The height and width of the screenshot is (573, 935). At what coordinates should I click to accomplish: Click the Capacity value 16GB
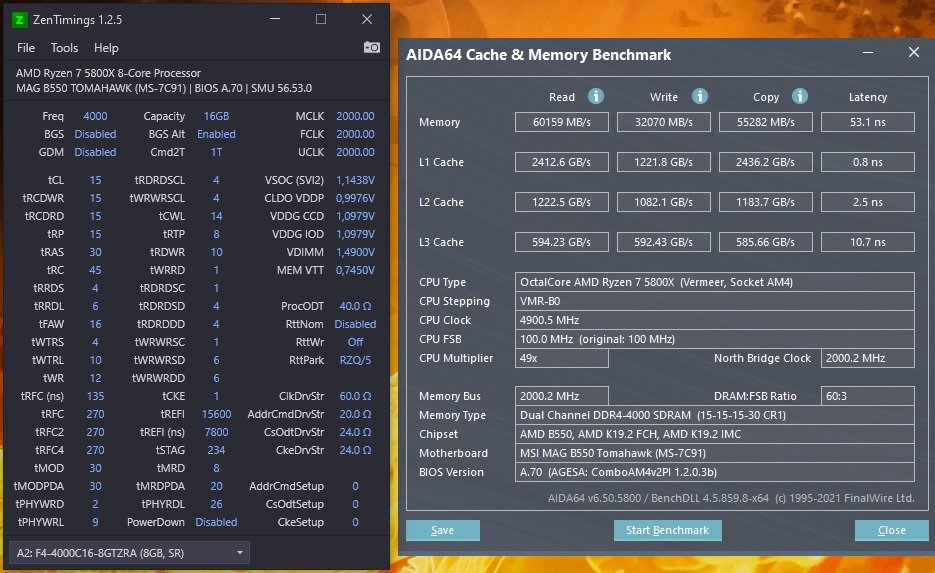click(216, 116)
